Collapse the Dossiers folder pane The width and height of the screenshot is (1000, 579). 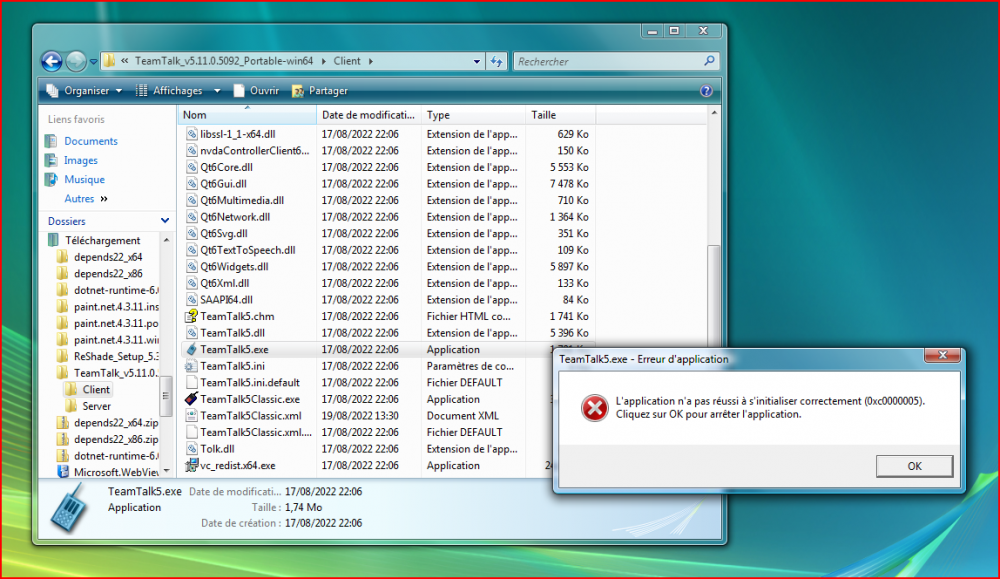click(x=164, y=221)
